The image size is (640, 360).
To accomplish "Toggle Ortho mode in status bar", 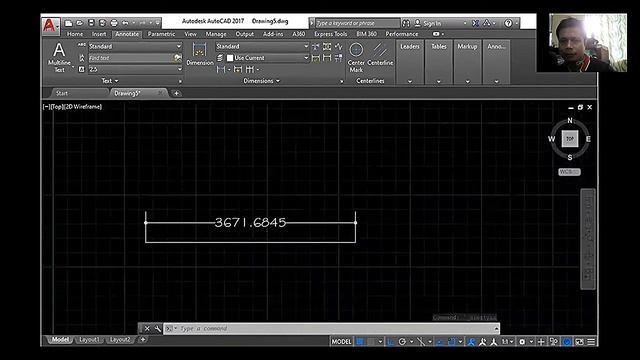I will point(391,342).
